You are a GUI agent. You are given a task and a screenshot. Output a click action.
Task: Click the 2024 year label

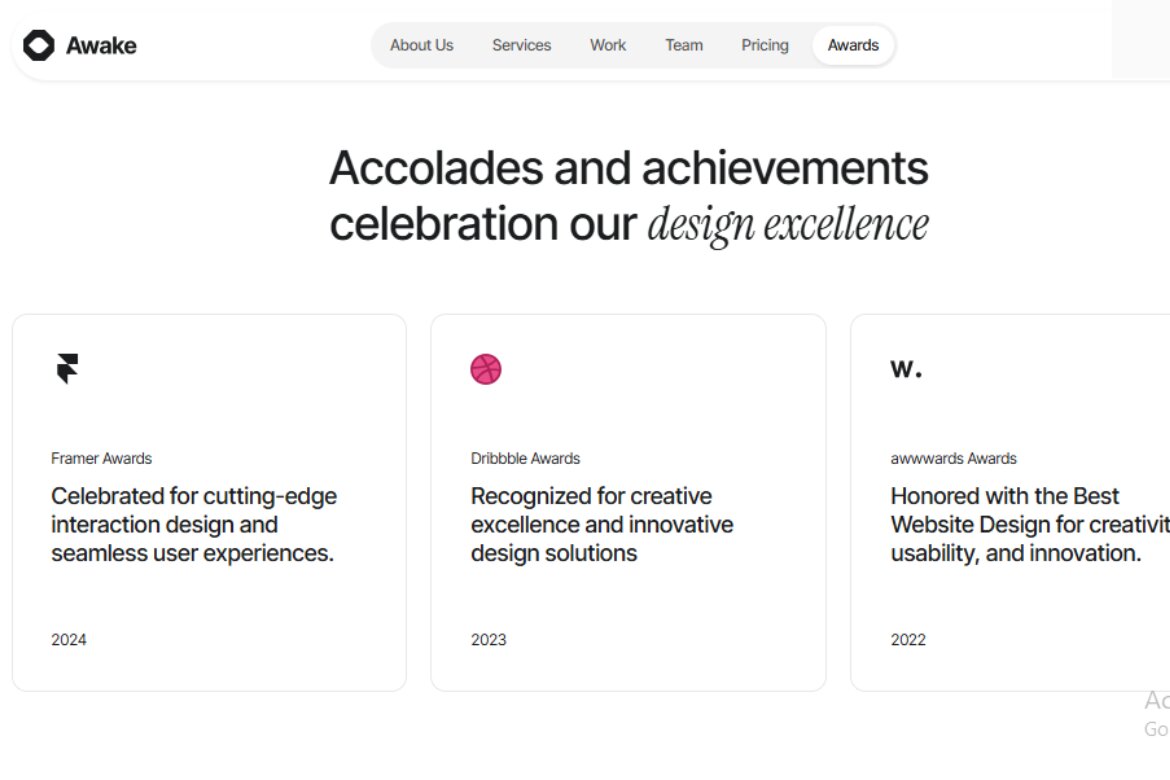click(68, 639)
